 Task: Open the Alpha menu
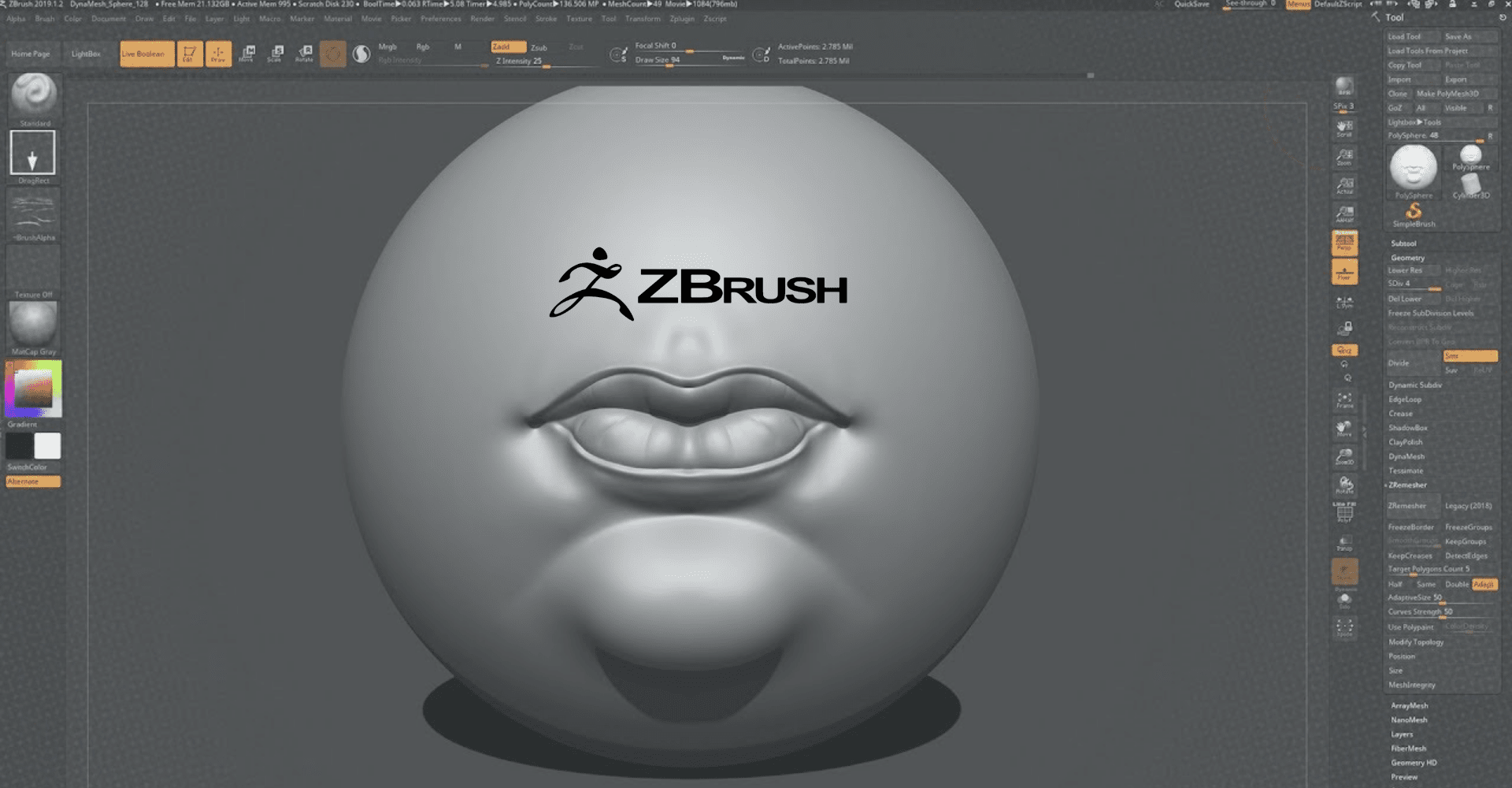click(x=16, y=19)
